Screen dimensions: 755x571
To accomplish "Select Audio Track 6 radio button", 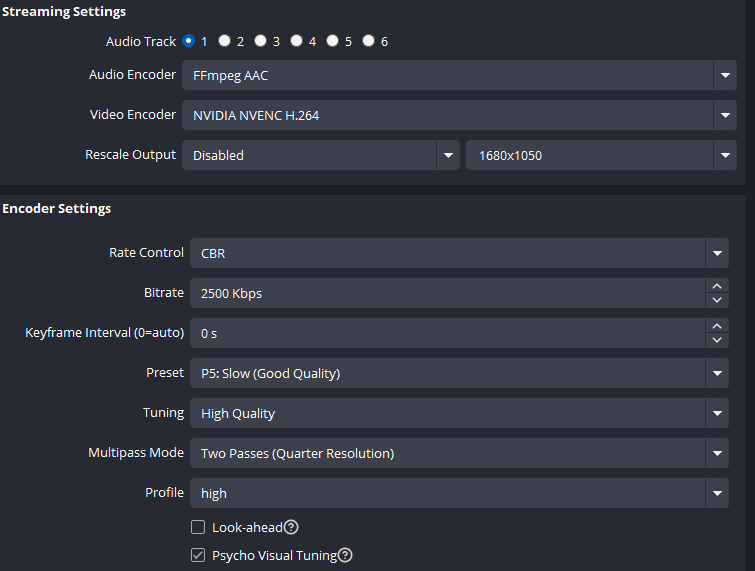I will point(369,41).
